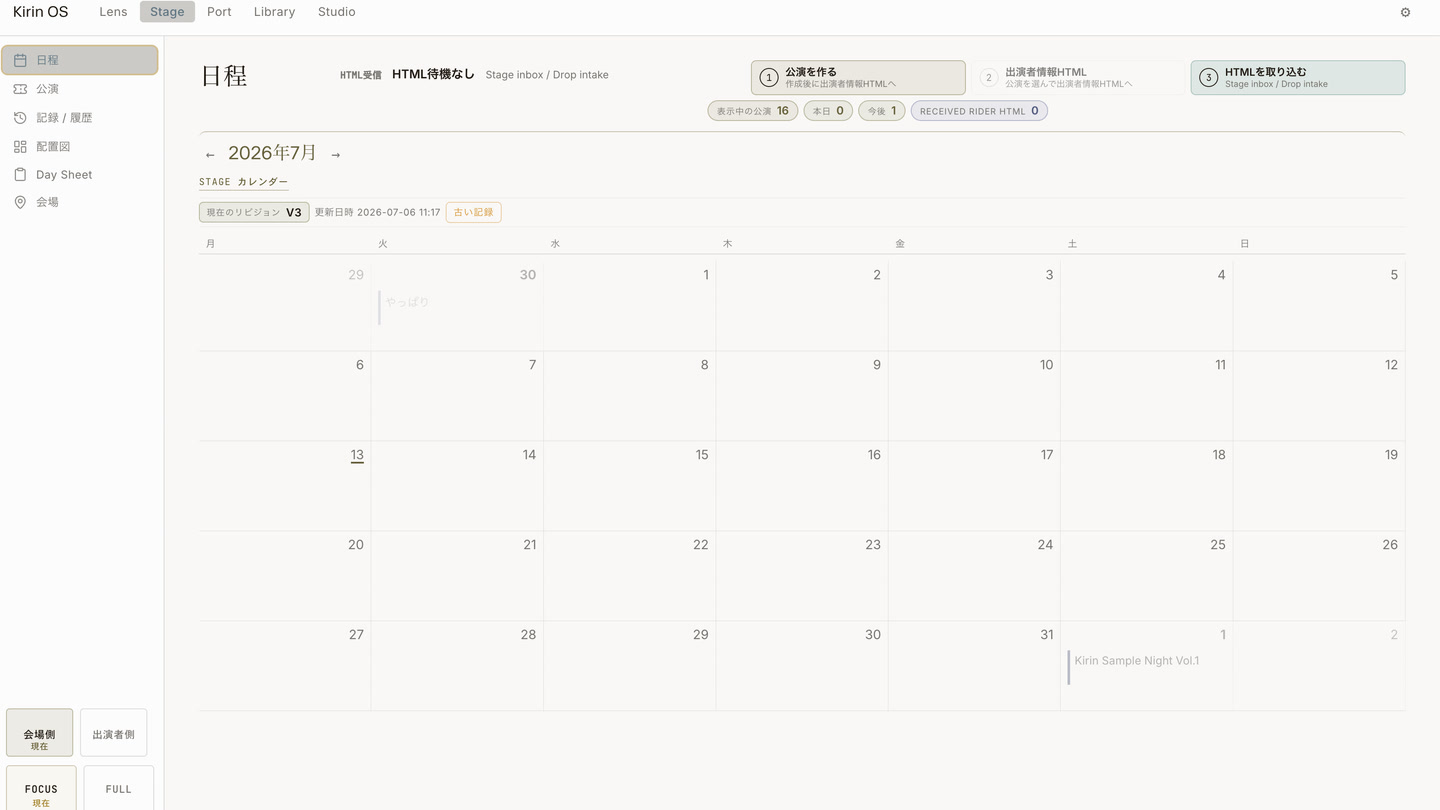Open 会場 in the sidebar
The image size is (1440, 810).
[79, 202]
